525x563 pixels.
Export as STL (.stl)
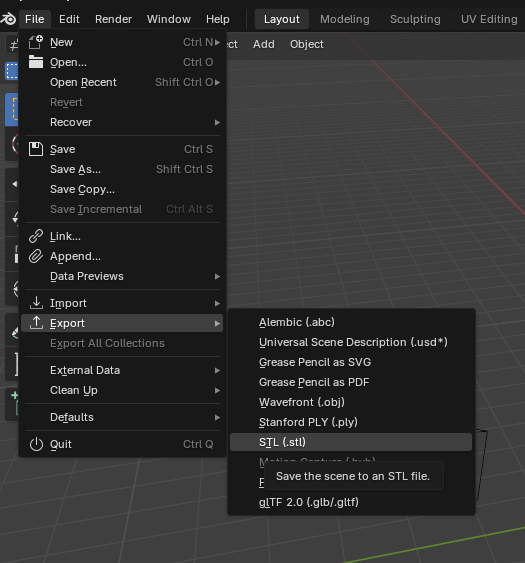click(351, 442)
